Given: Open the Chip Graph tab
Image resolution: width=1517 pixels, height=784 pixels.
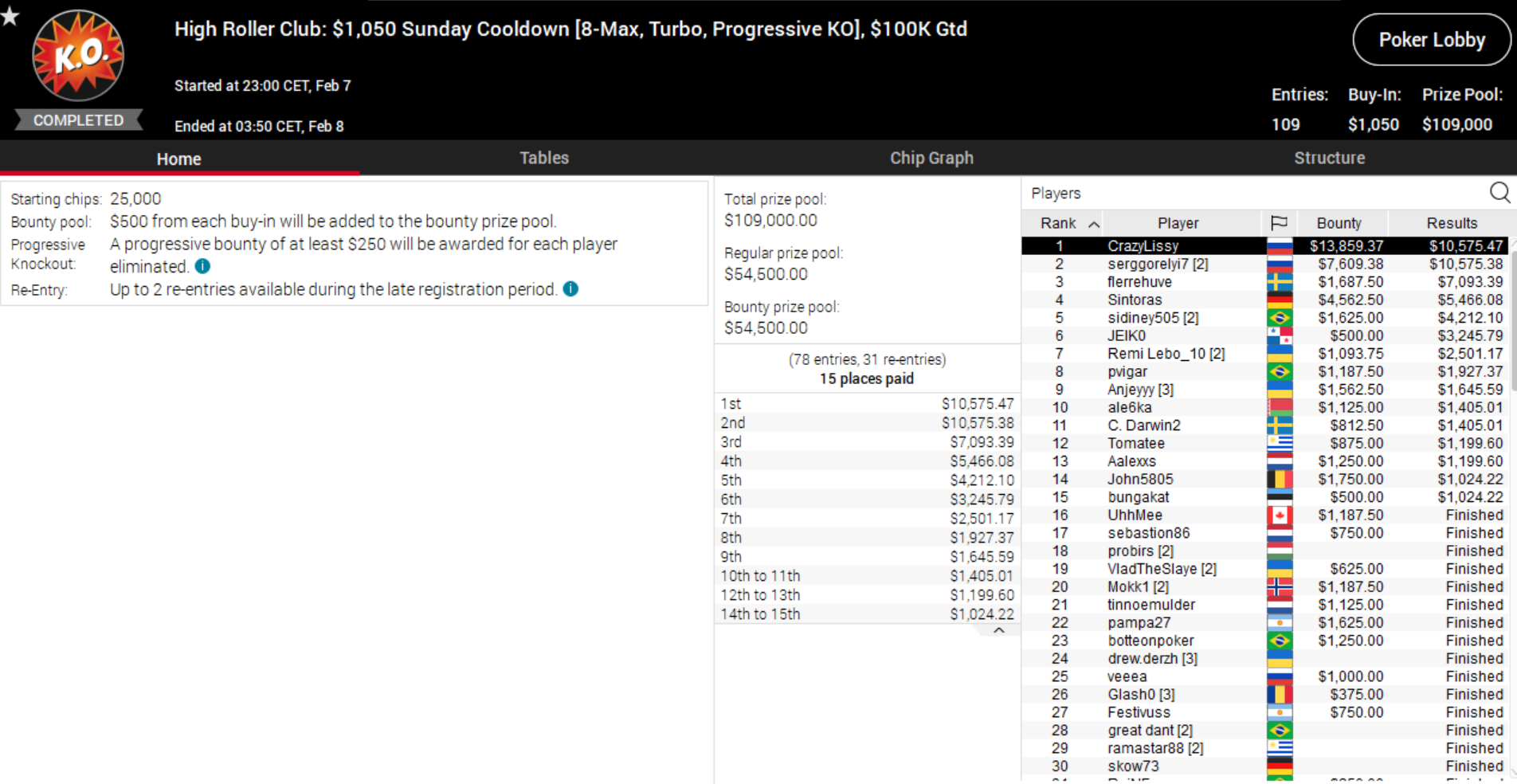Looking at the screenshot, I should [x=931, y=158].
